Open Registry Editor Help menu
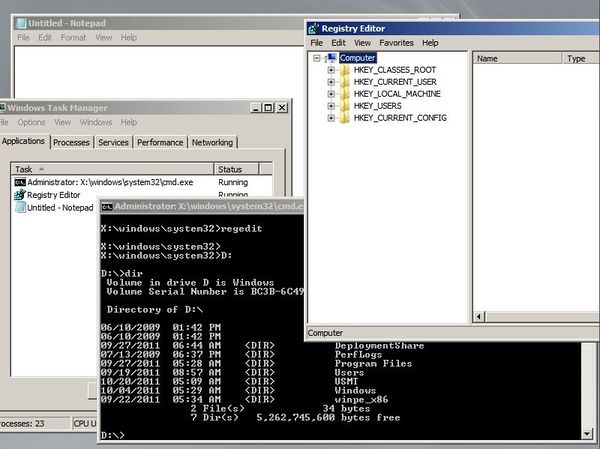The width and height of the screenshot is (600, 449). point(430,43)
